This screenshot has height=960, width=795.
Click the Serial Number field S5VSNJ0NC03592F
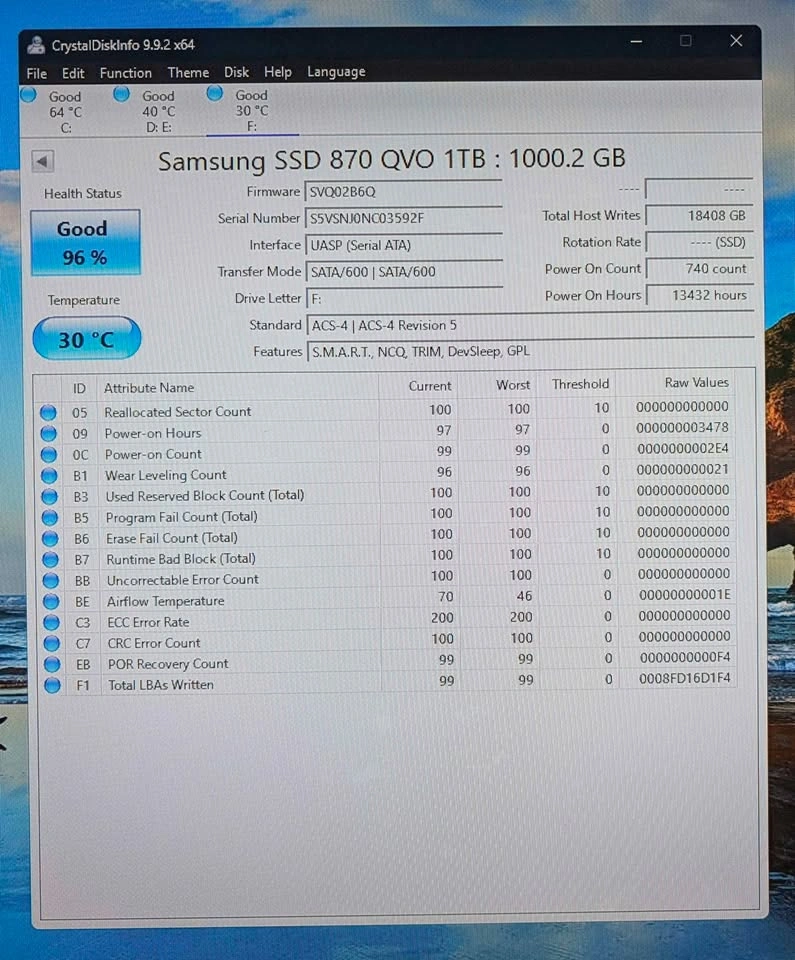click(x=404, y=218)
